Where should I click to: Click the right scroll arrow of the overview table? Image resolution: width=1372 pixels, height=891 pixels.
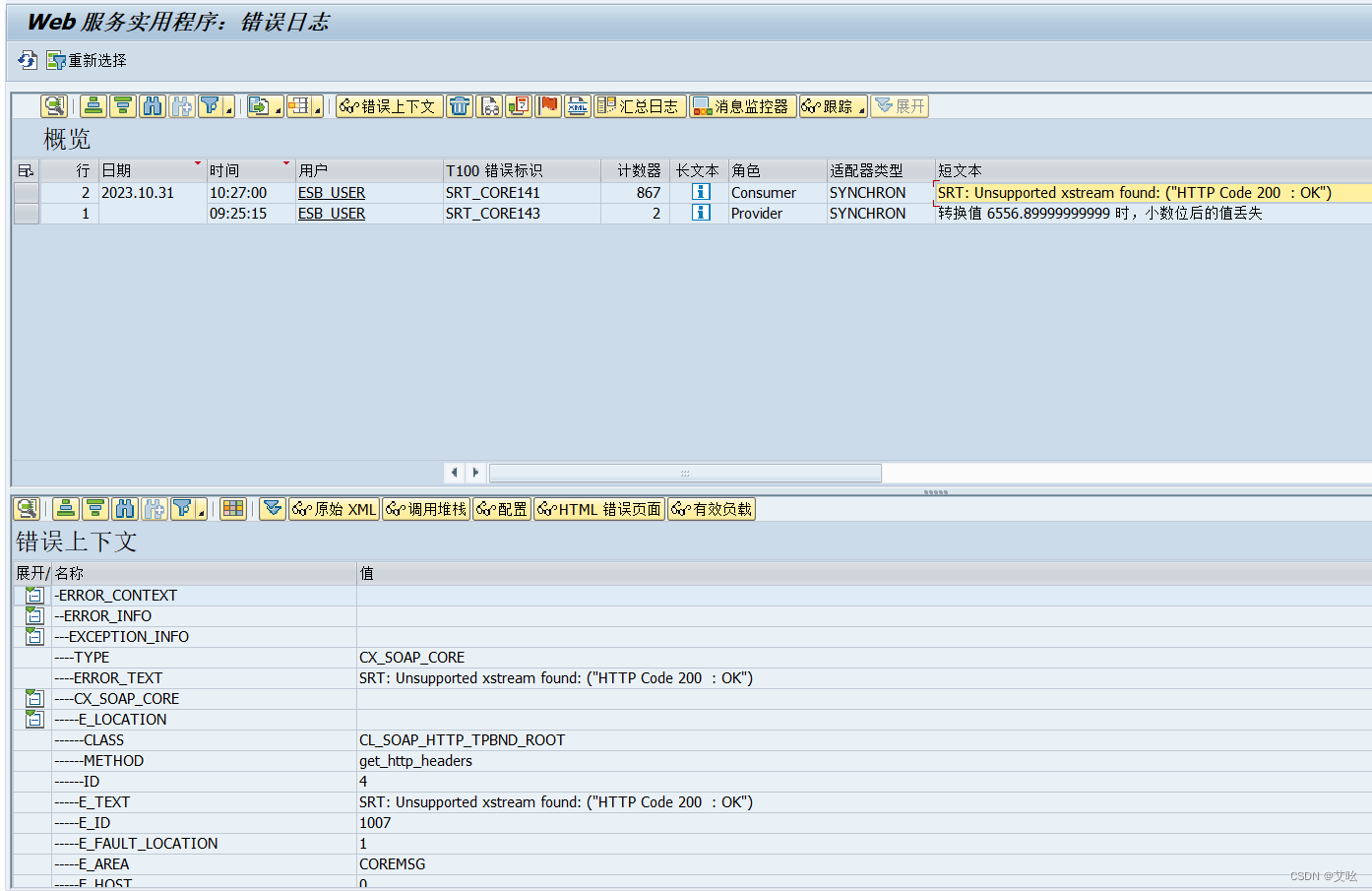pyautogui.click(x=475, y=473)
